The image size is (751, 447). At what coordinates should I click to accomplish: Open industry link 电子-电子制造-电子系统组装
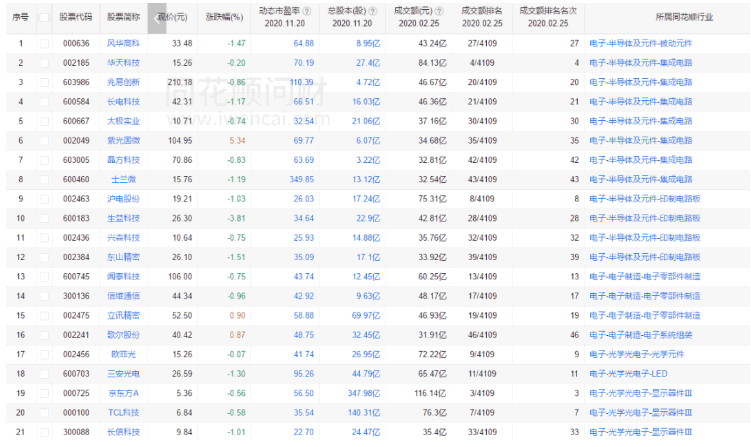pyautogui.click(x=641, y=335)
